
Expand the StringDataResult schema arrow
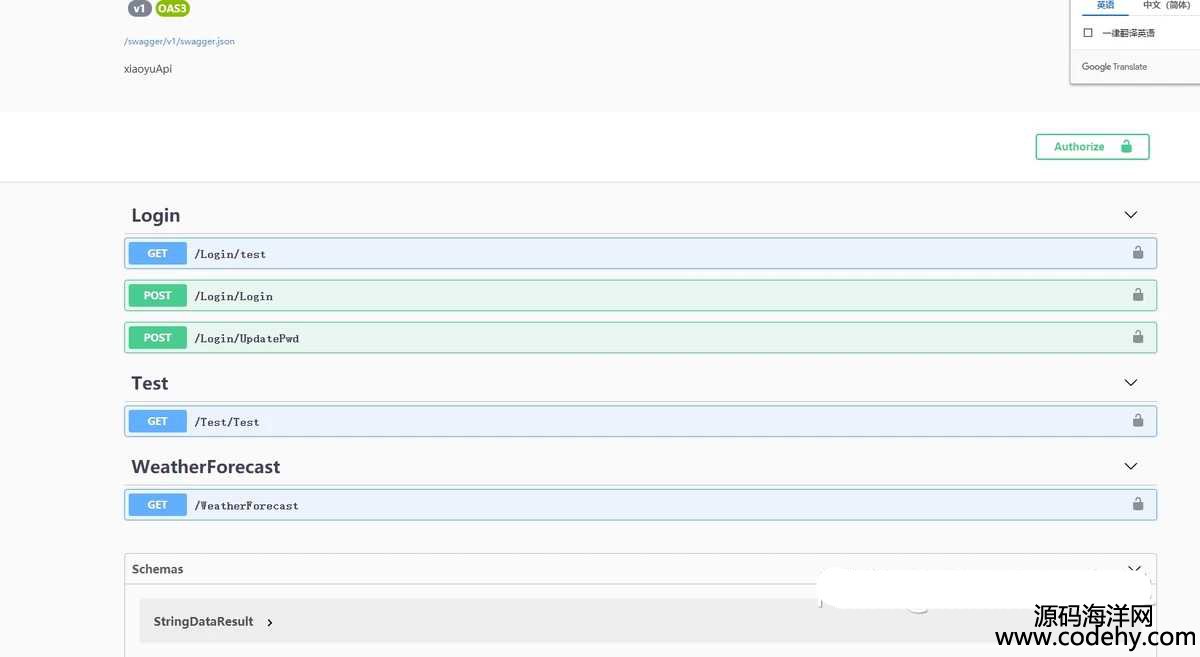[270, 622]
